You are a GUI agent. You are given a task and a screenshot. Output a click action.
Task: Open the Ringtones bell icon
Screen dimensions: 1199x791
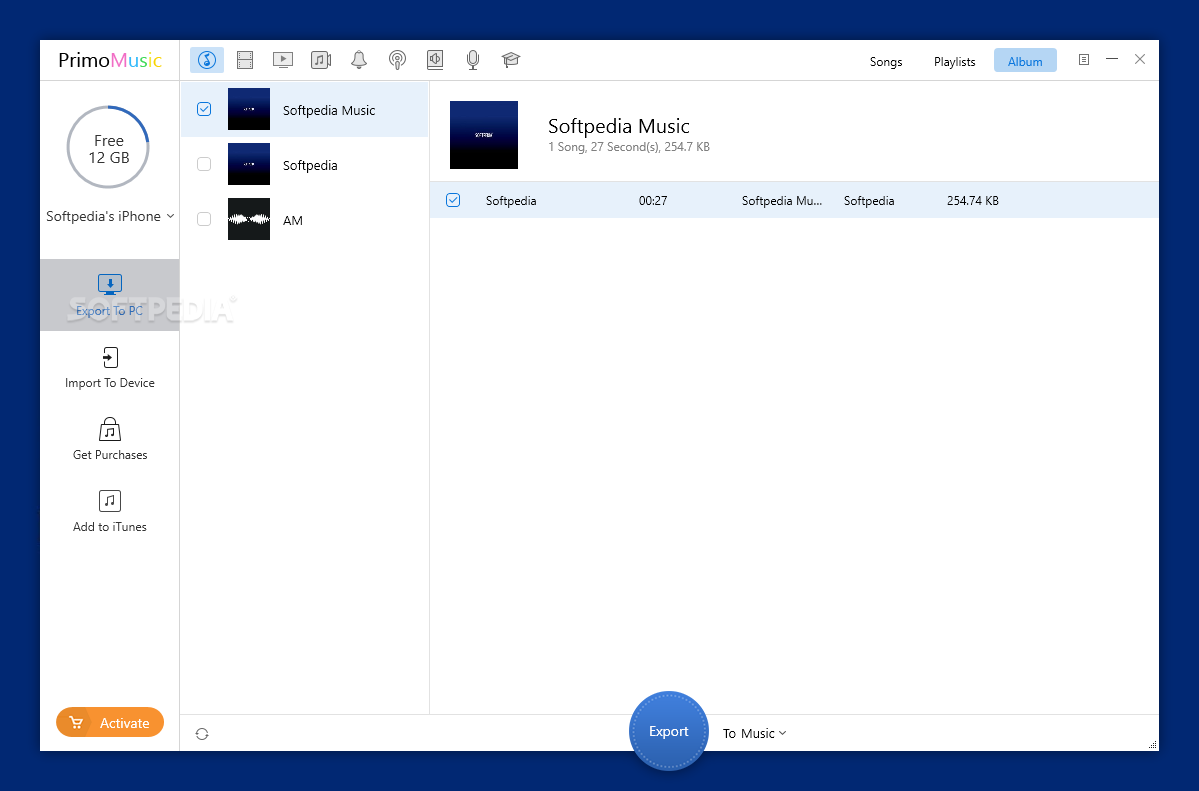359,60
